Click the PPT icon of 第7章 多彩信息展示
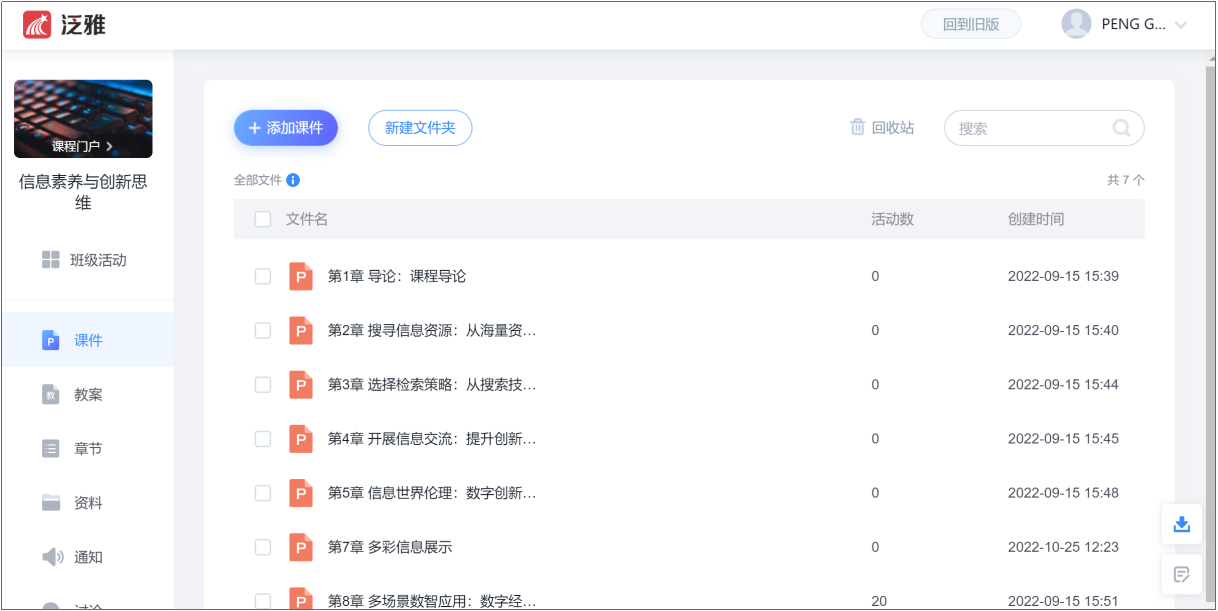 pyautogui.click(x=301, y=547)
